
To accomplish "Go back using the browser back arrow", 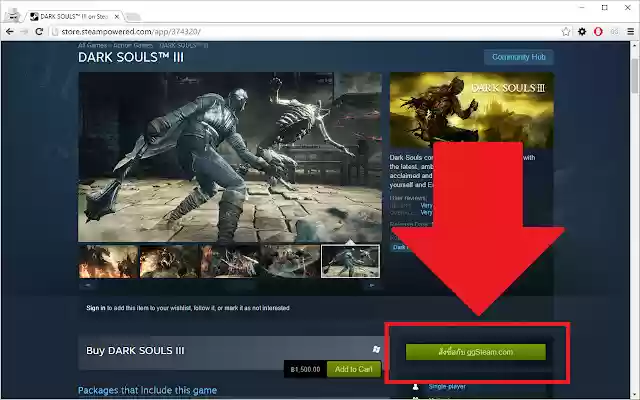I will 10,31.
